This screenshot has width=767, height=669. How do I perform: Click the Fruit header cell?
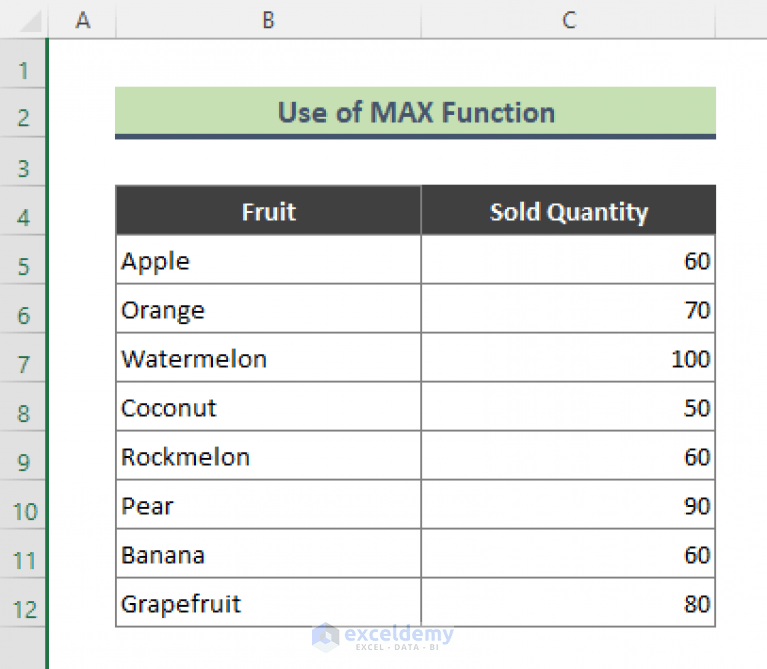pyautogui.click(x=268, y=211)
